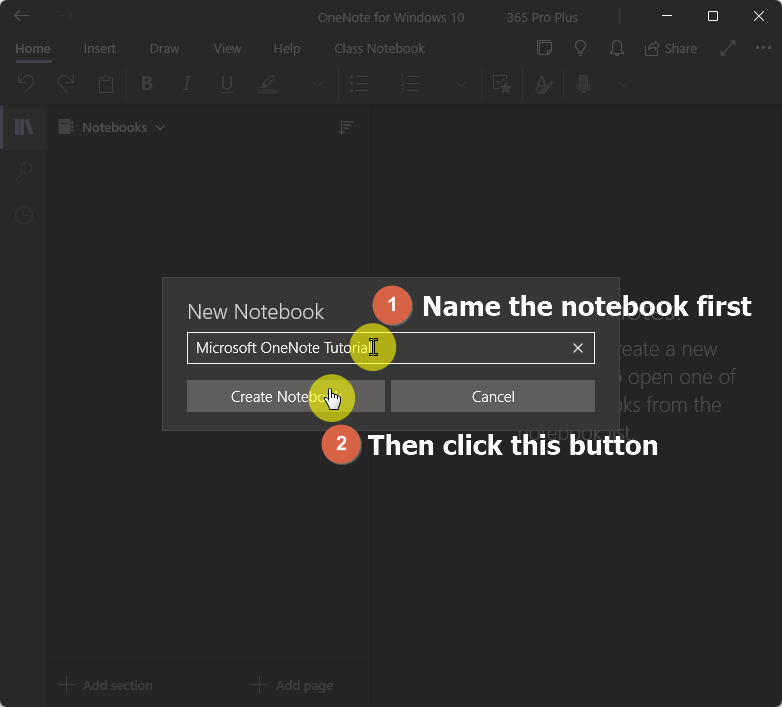
Task: Click the sort pages icon
Action: pyautogui.click(x=346, y=127)
